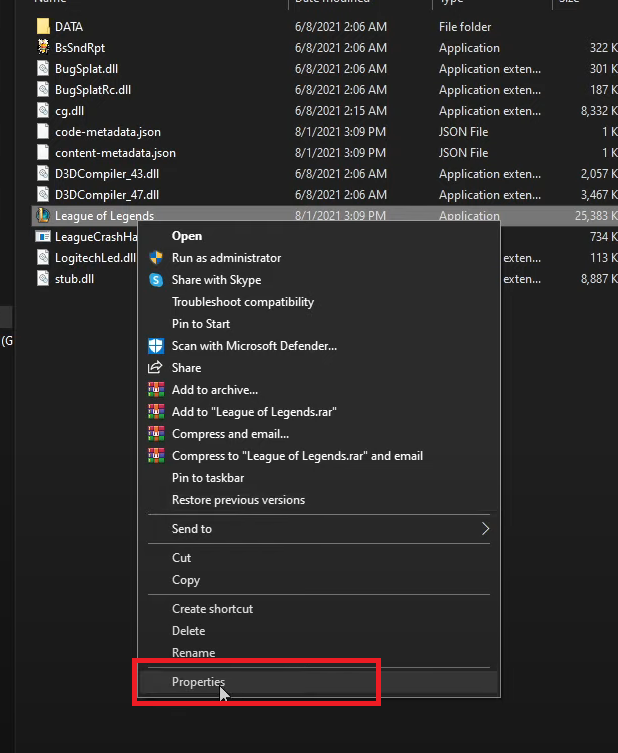This screenshot has height=753, width=618.
Task: Click WinRAR icon beside Compress and email
Action: tap(156, 434)
